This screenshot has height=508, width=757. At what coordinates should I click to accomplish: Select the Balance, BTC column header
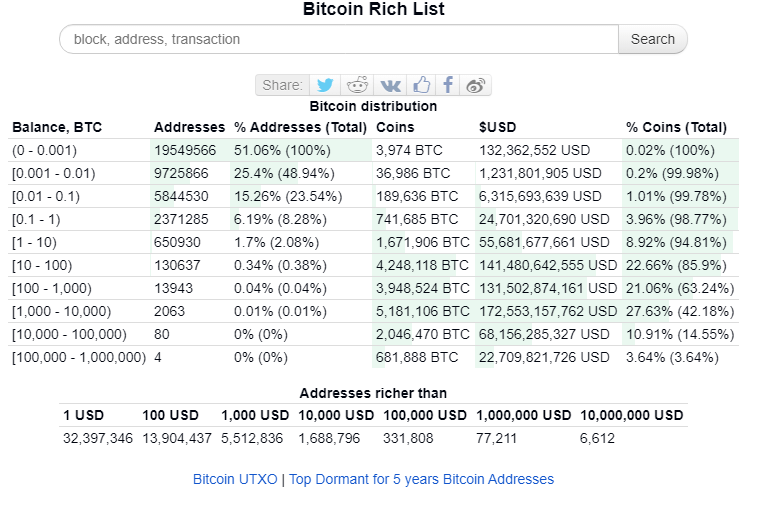tap(57, 127)
